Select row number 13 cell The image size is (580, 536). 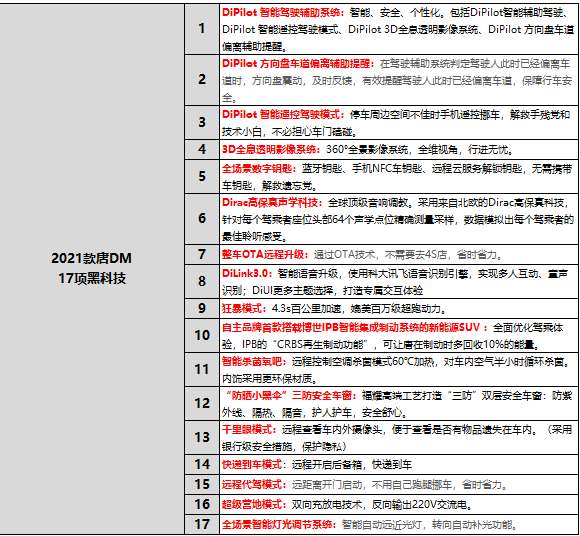202,437
